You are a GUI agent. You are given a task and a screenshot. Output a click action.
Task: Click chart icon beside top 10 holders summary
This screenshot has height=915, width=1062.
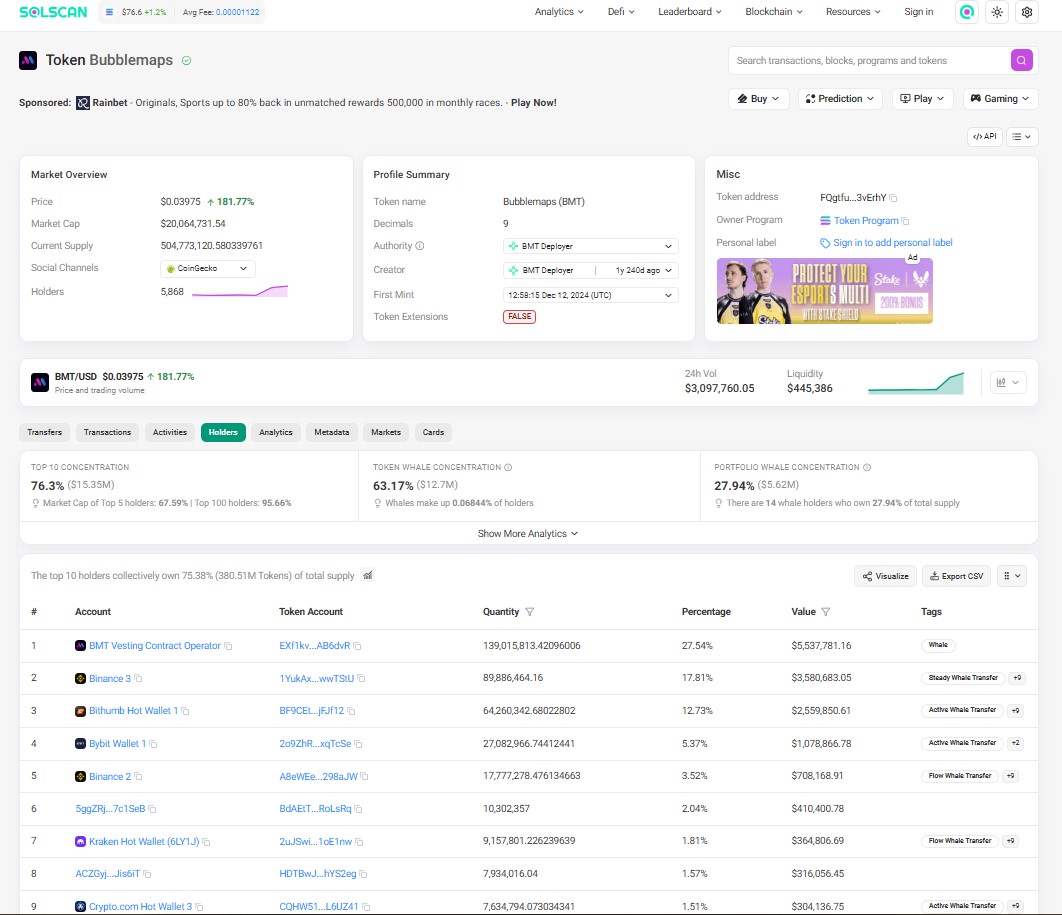point(368,576)
